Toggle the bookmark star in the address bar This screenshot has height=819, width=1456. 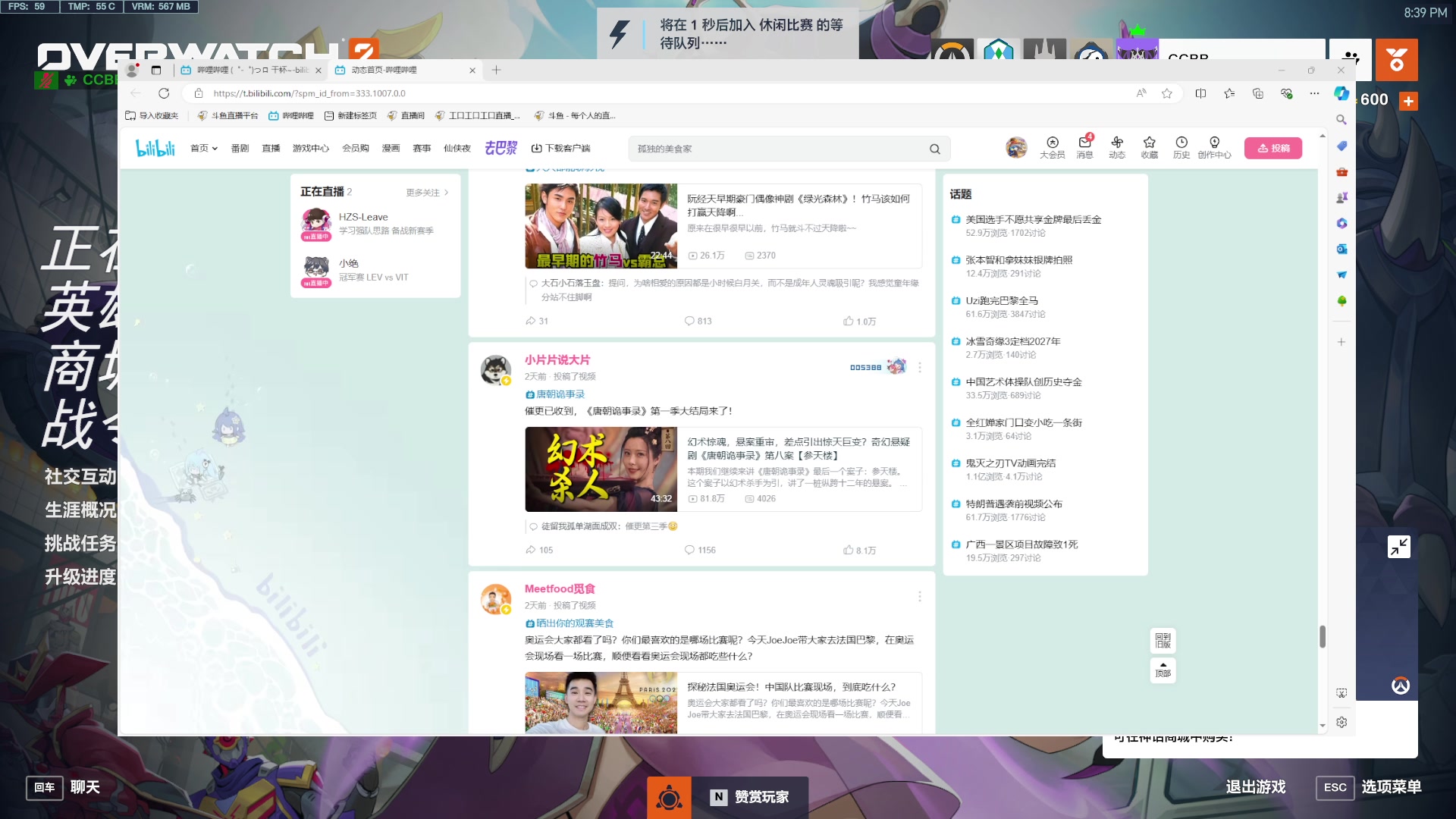pos(1166,93)
